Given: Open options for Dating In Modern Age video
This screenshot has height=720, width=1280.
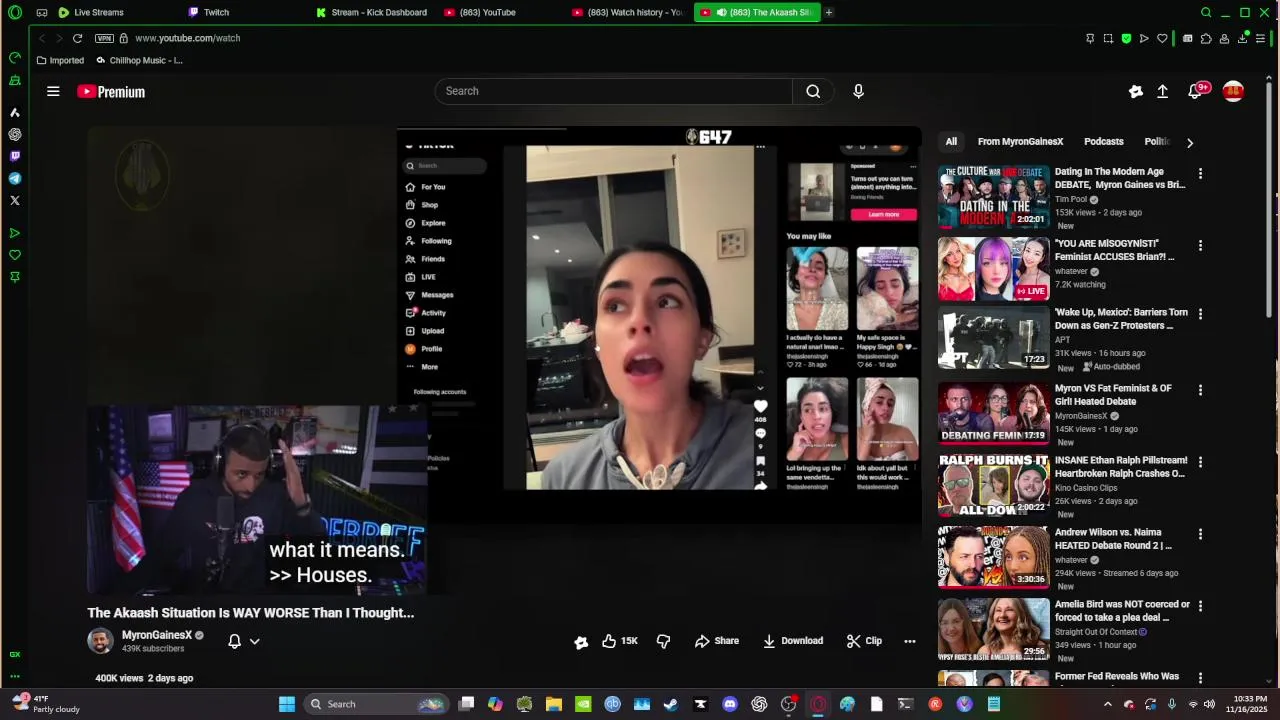Looking at the screenshot, I should click(1200, 173).
